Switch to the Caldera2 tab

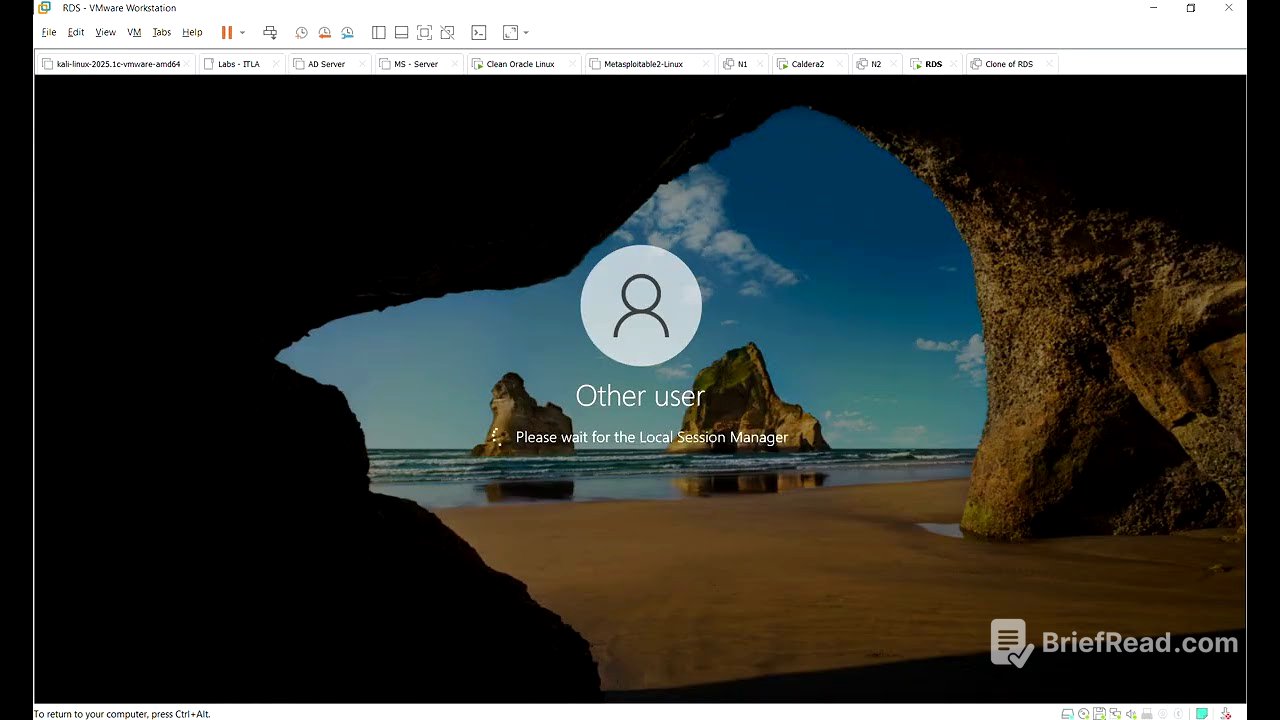tap(807, 64)
